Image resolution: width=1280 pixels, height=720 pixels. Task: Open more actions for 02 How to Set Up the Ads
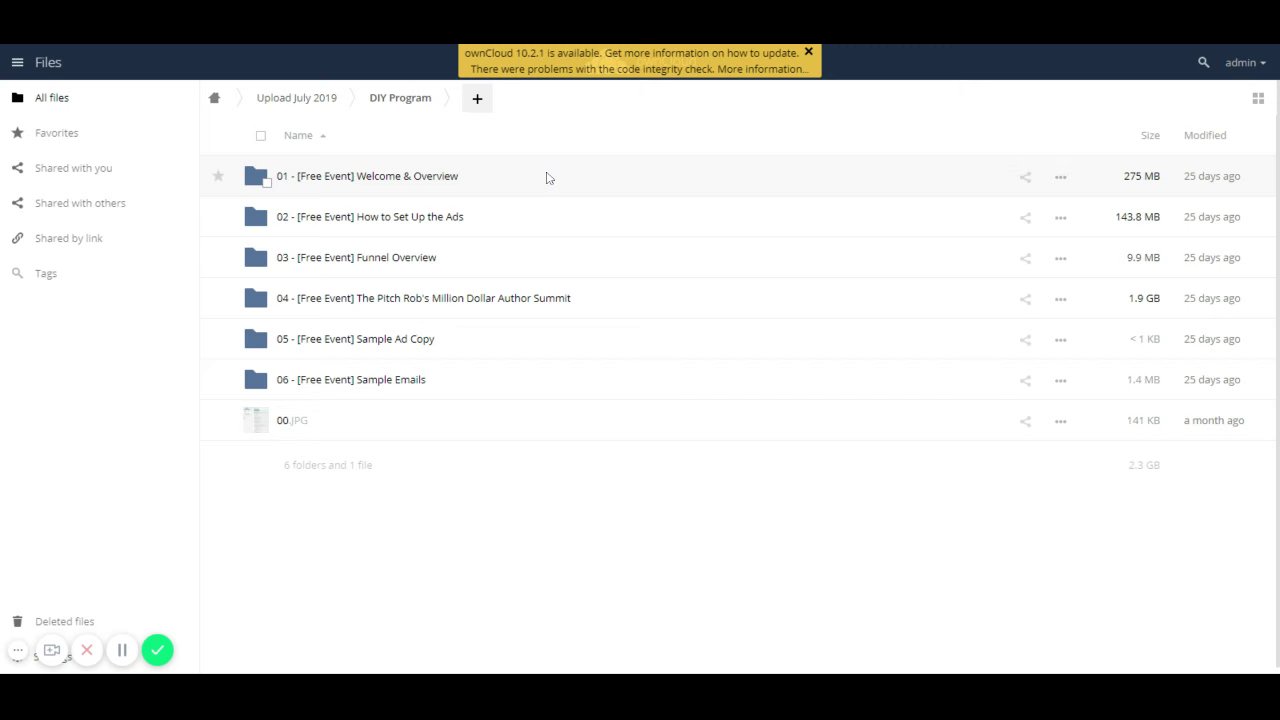pos(1060,218)
